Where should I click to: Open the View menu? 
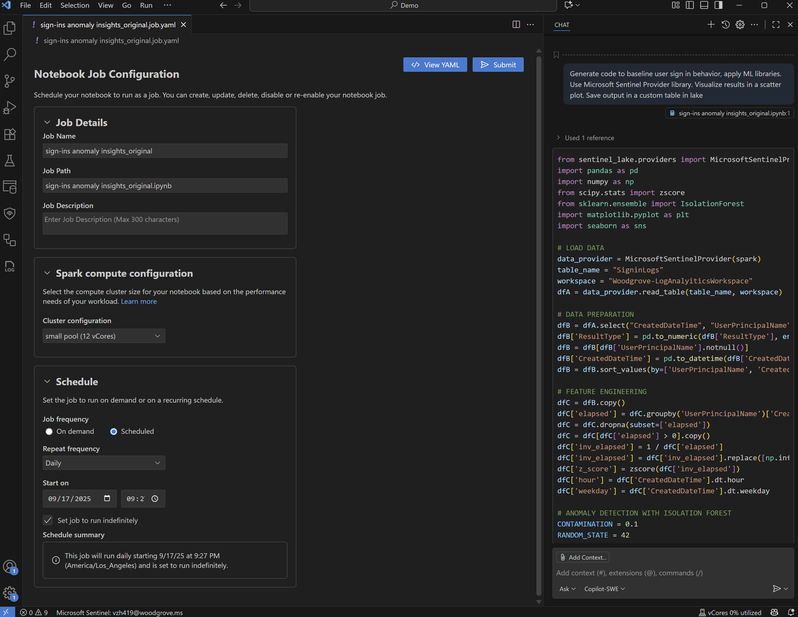(x=105, y=5)
